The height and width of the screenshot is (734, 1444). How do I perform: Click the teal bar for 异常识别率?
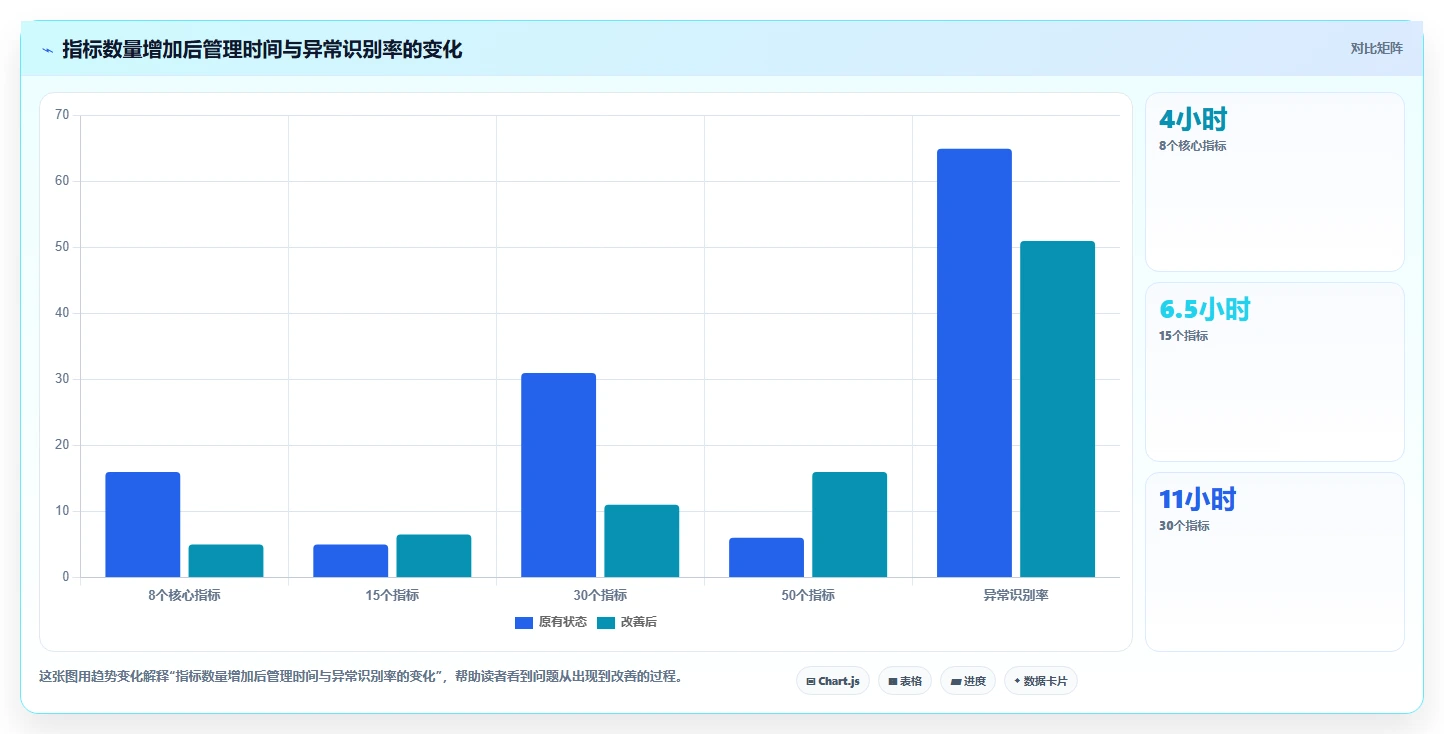1058,409
